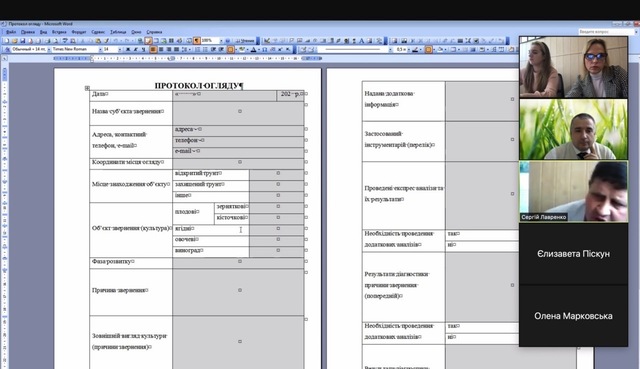Select the Єлизавета Піскун participant tile

573,254
